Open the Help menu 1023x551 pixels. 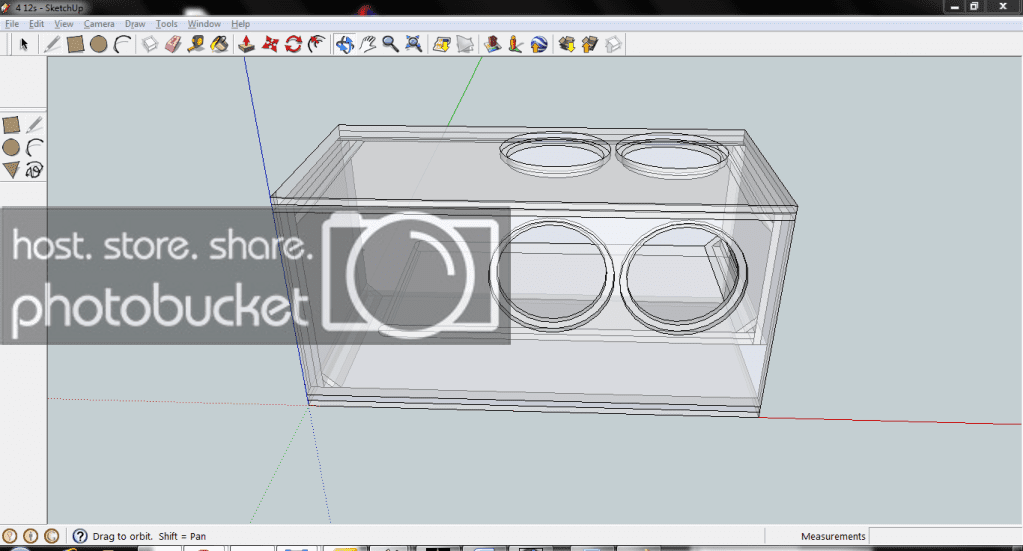241,23
